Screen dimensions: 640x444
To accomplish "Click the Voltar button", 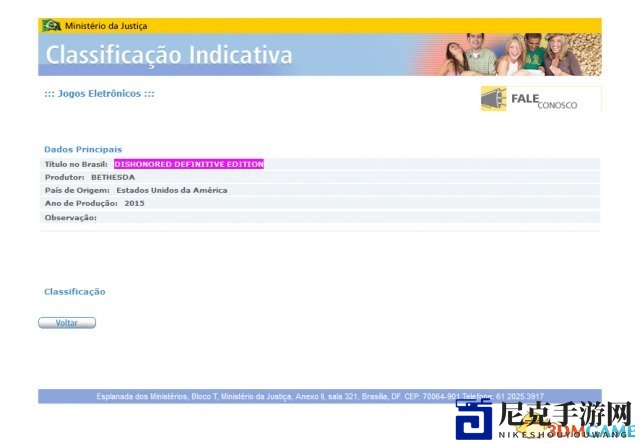I will coord(67,323).
